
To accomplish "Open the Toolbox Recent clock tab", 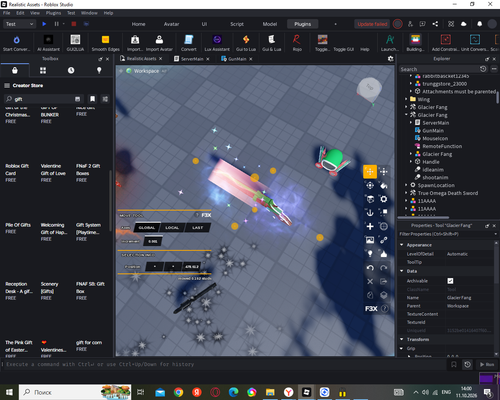I will point(71,70).
